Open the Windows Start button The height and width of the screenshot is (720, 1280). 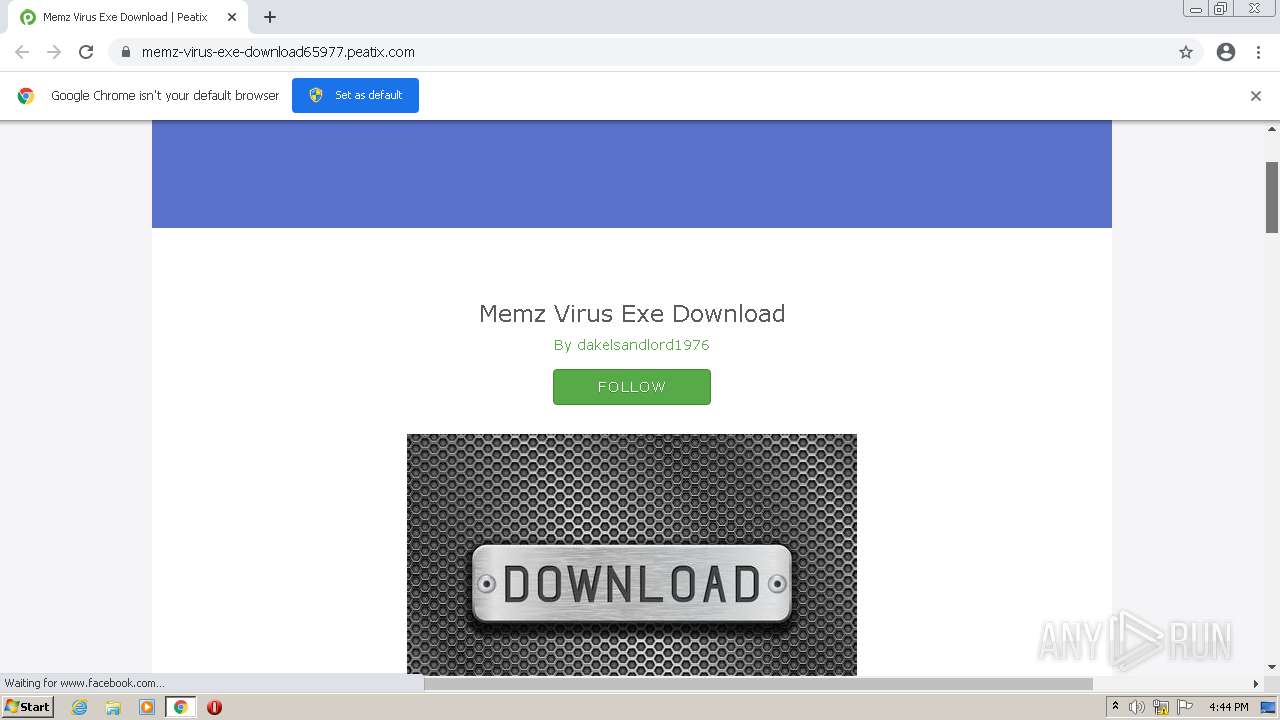[x=28, y=707]
